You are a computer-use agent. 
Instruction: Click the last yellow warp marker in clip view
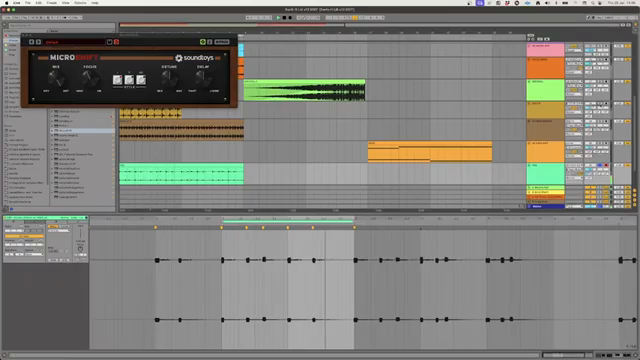click(354, 227)
